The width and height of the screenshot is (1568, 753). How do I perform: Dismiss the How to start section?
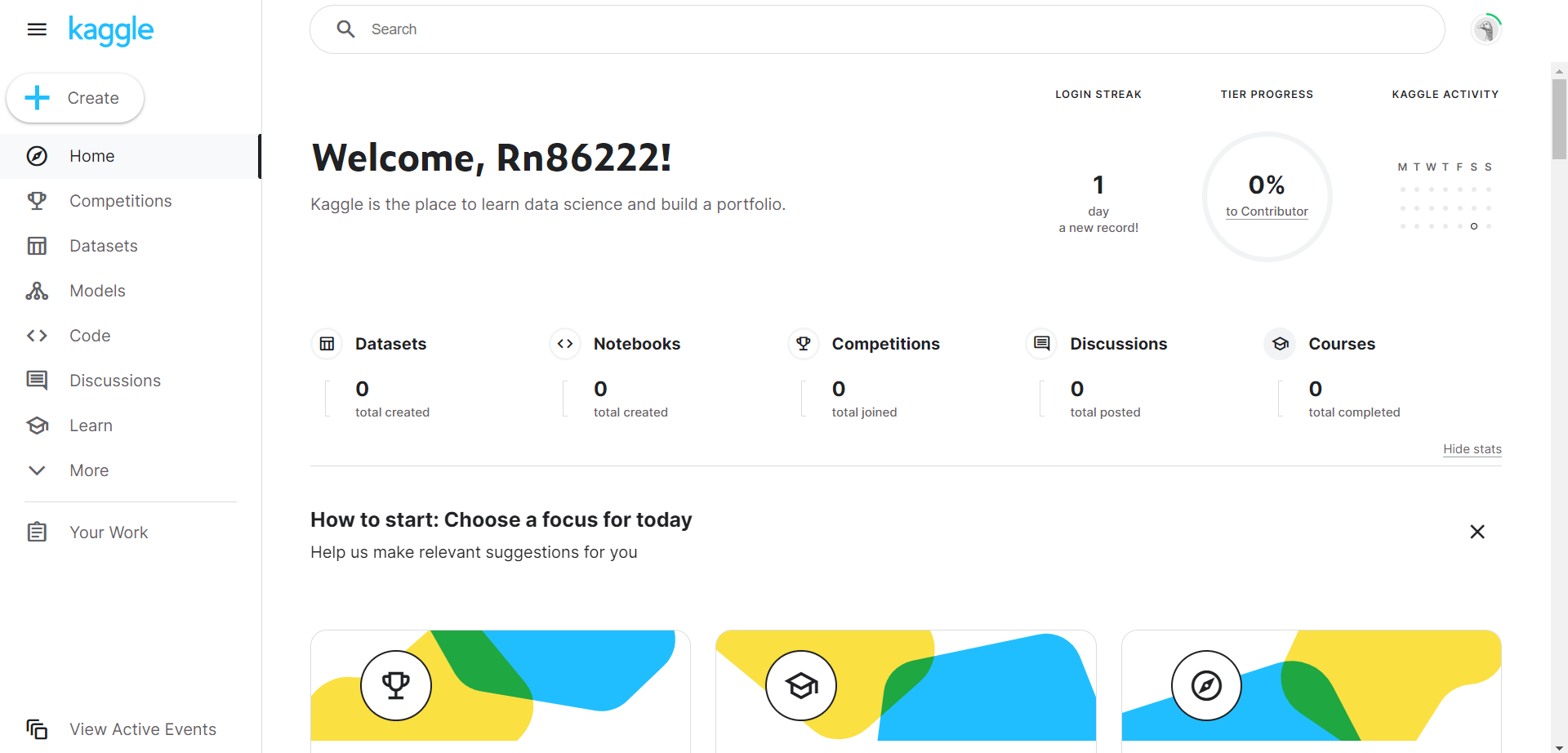click(1477, 532)
